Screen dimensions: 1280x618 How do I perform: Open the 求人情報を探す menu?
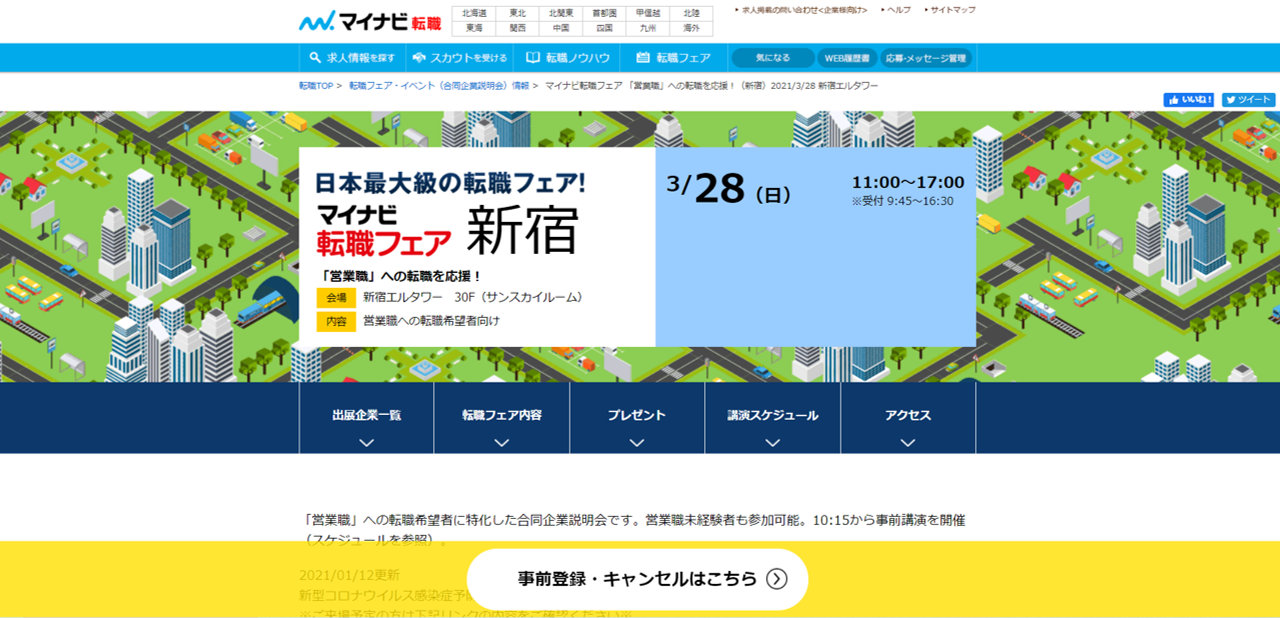[x=352, y=58]
